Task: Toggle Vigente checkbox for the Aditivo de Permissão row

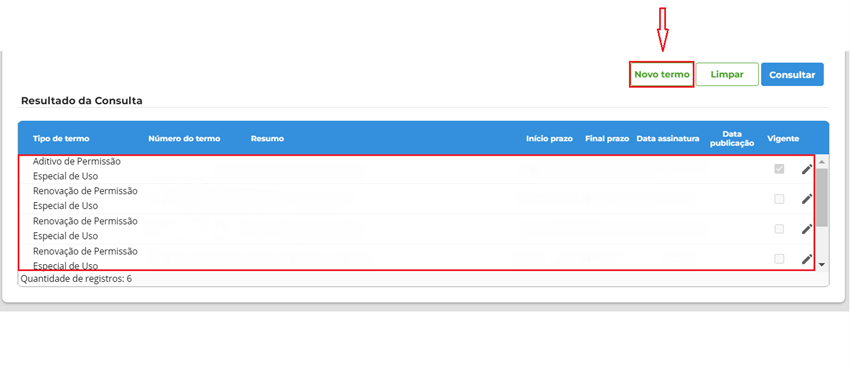Action: tap(779, 169)
